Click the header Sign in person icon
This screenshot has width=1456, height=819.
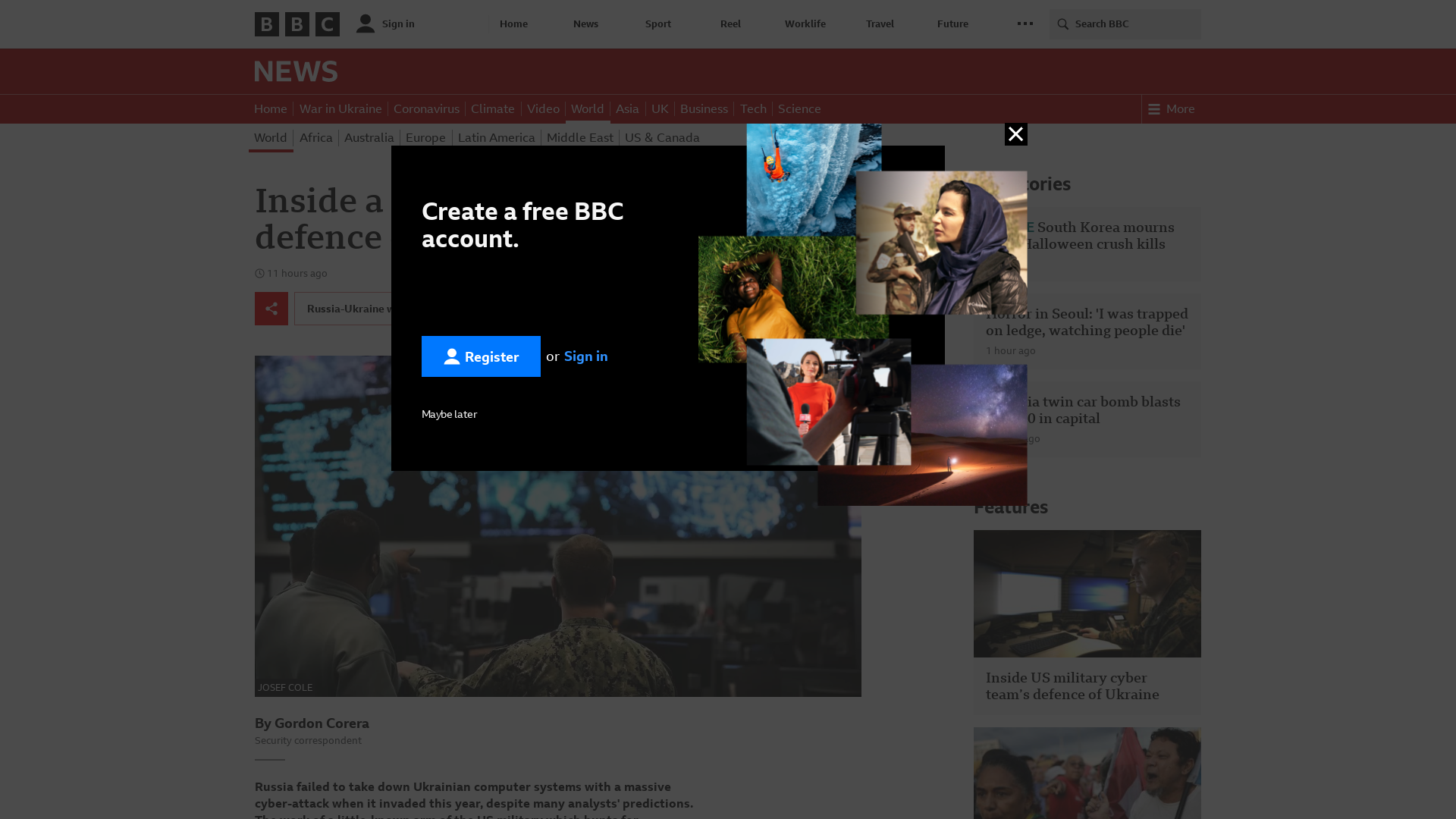click(x=366, y=24)
